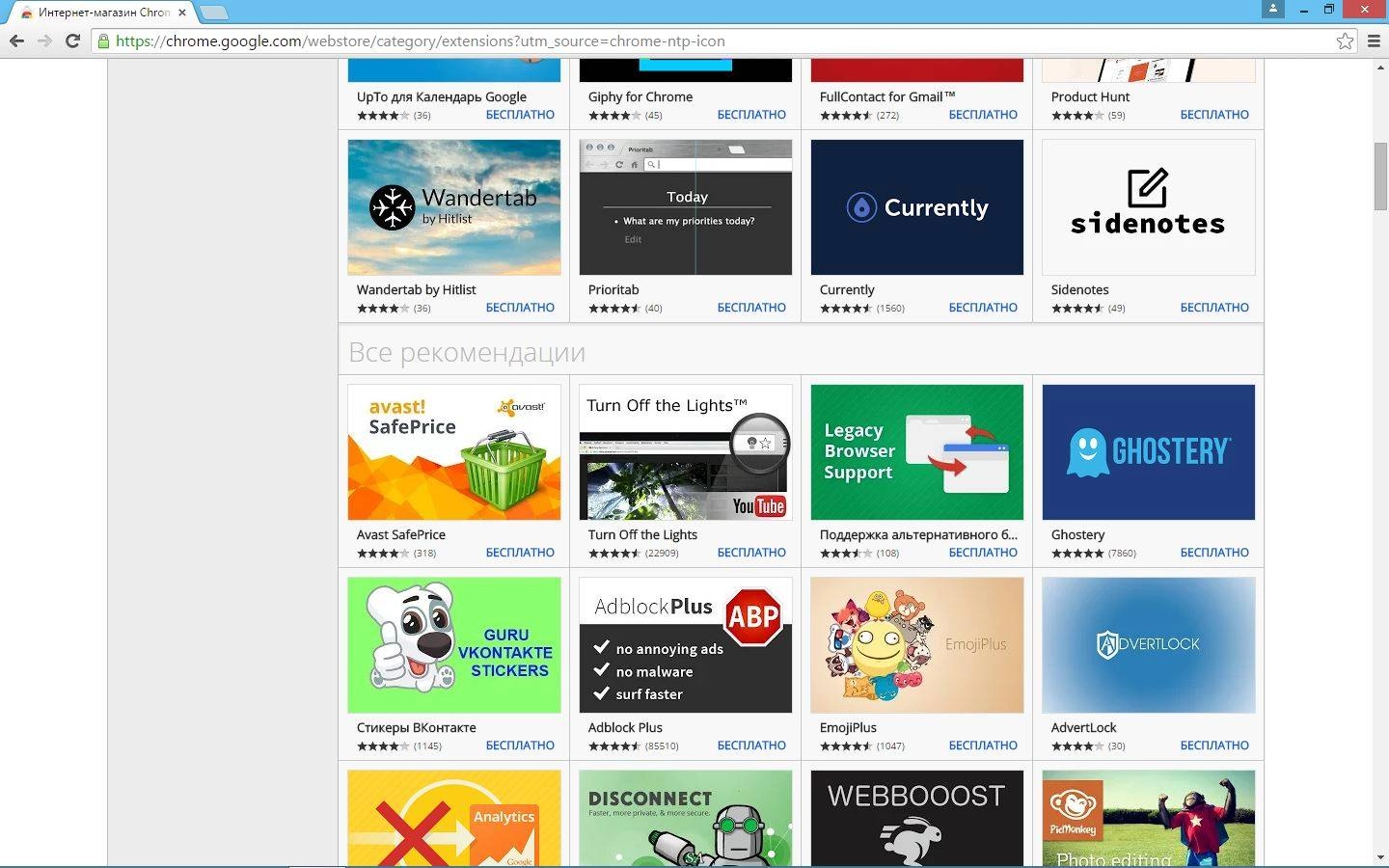Open the Currently extension image
The height and width of the screenshot is (868, 1389).
(917, 207)
